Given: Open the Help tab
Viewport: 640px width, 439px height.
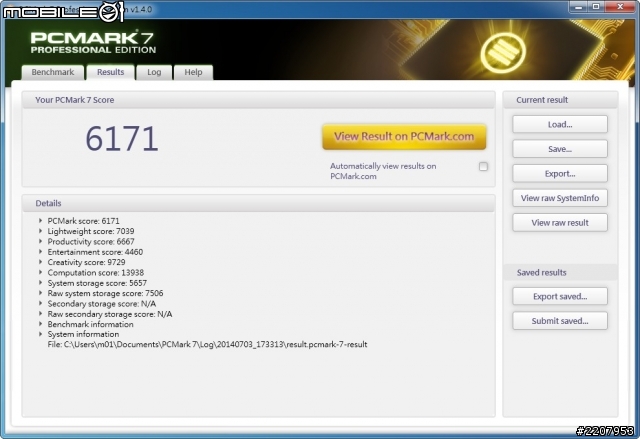Looking at the screenshot, I should pos(193,72).
